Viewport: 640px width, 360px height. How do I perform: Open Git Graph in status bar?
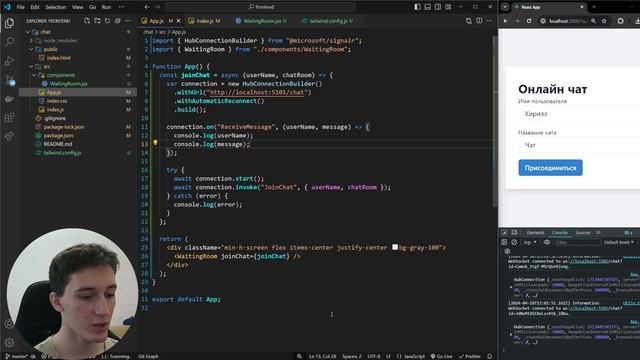tap(148, 356)
